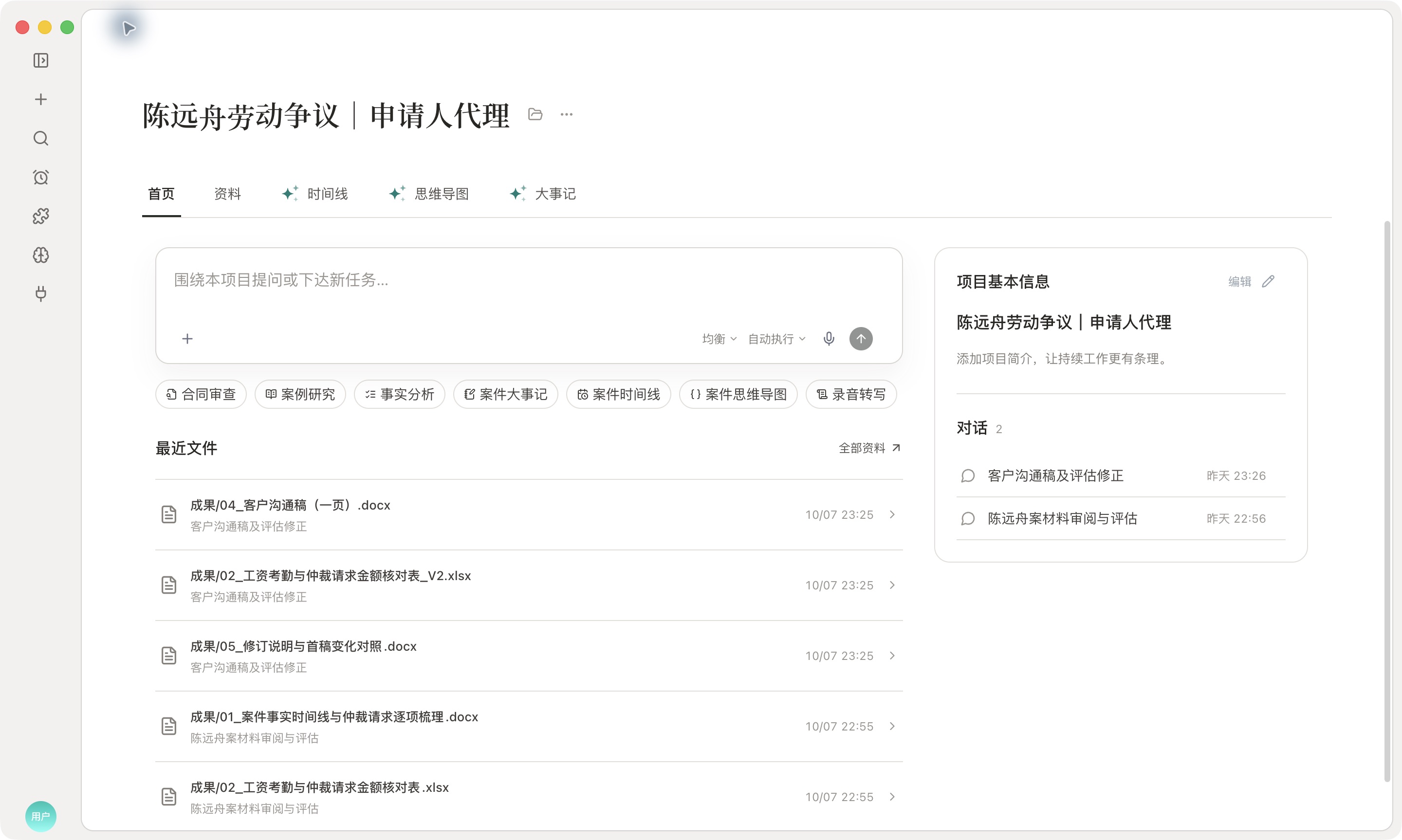Open the 全部资料 link
Screen dimensions: 1402x840
869,448
